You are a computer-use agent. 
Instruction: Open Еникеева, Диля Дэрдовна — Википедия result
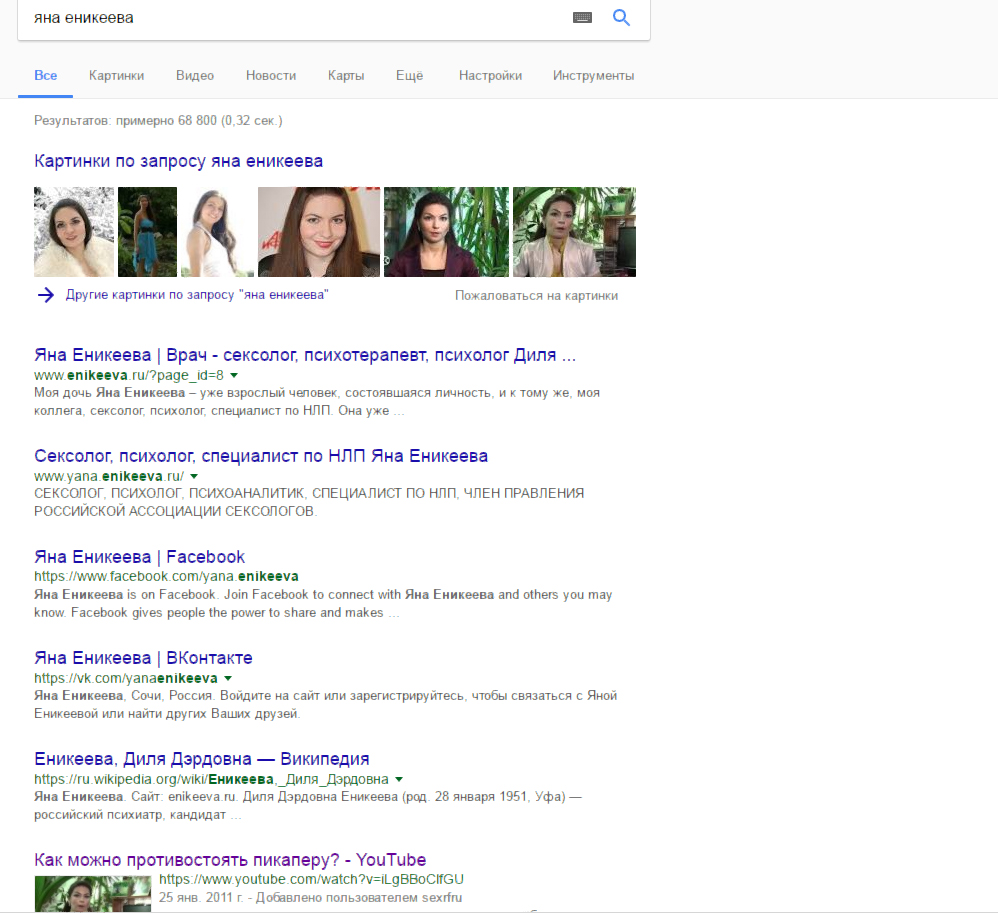click(x=202, y=759)
